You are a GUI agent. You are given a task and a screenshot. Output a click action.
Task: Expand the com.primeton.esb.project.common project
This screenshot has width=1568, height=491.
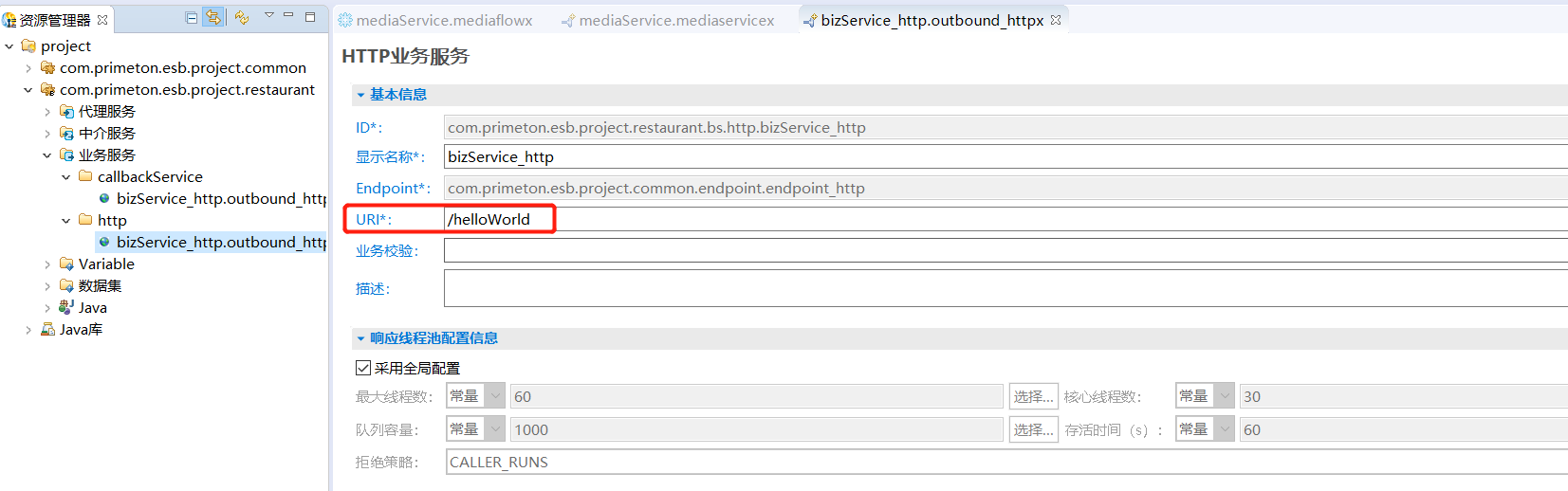[x=28, y=68]
